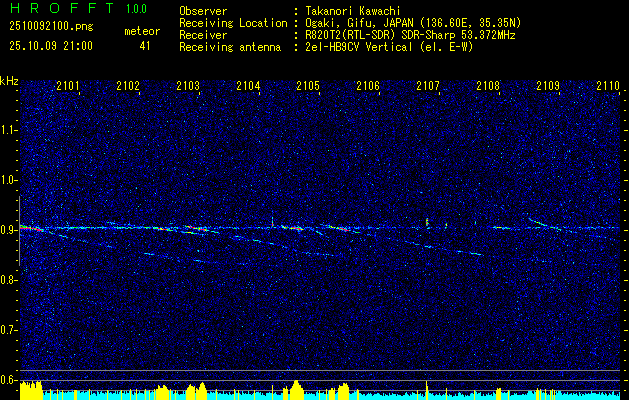Click the 2104 time marker
The width and height of the screenshot is (629, 400).
(x=248, y=85)
